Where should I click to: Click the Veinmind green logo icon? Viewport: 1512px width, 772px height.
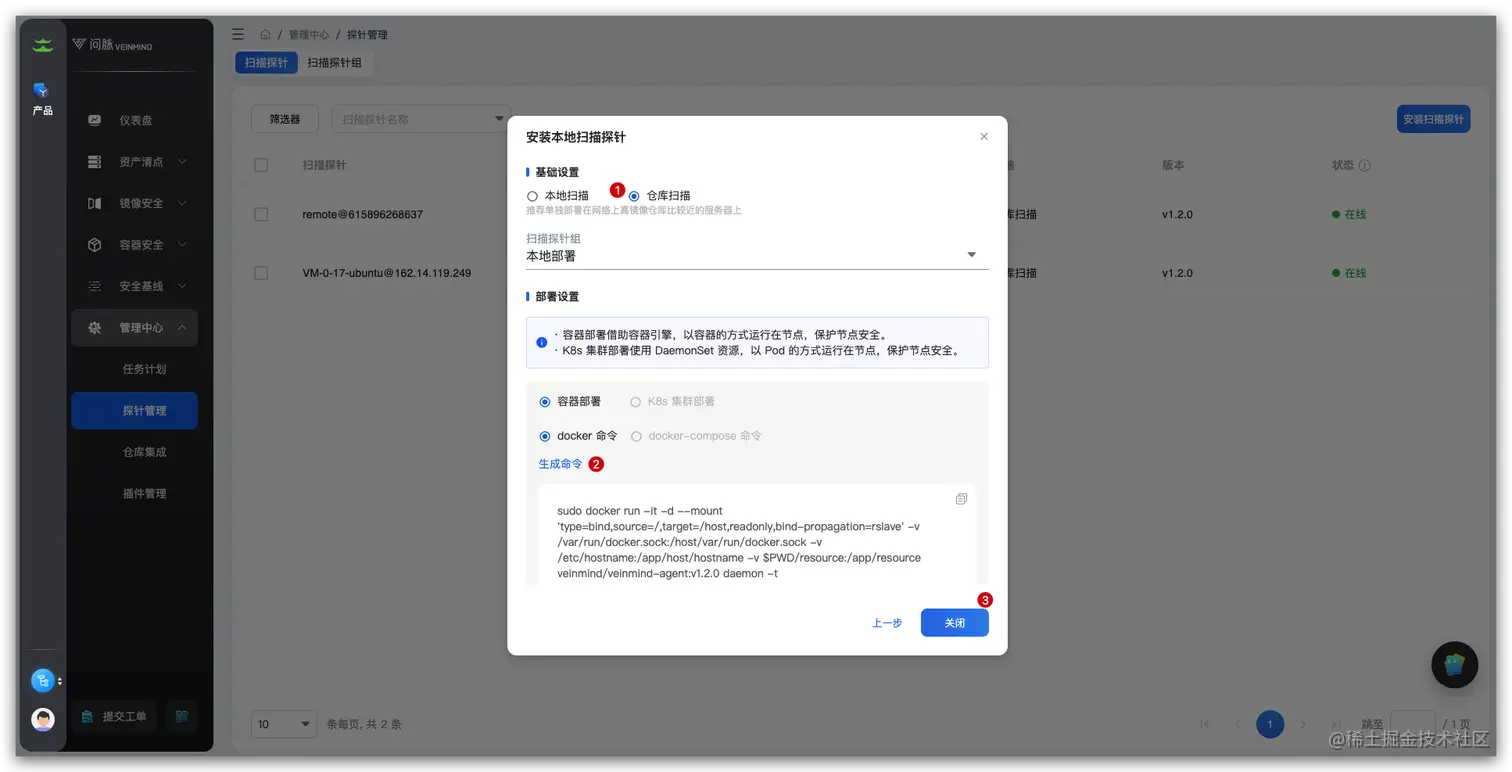point(42,45)
